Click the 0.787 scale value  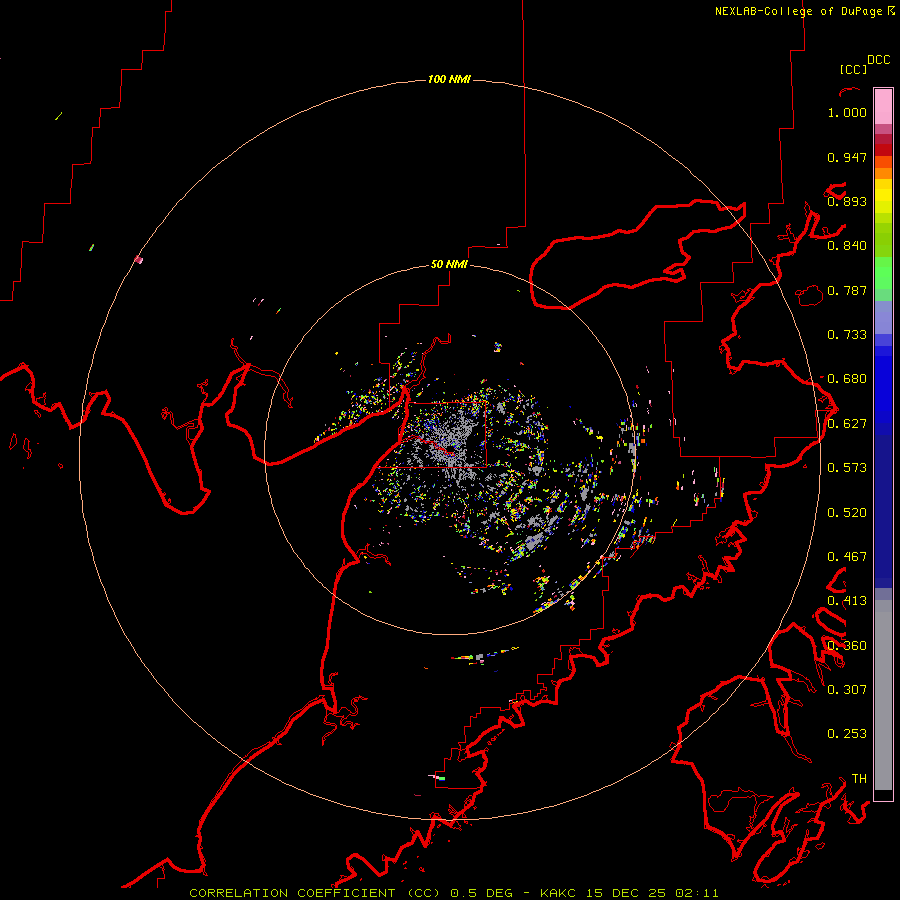(847, 290)
